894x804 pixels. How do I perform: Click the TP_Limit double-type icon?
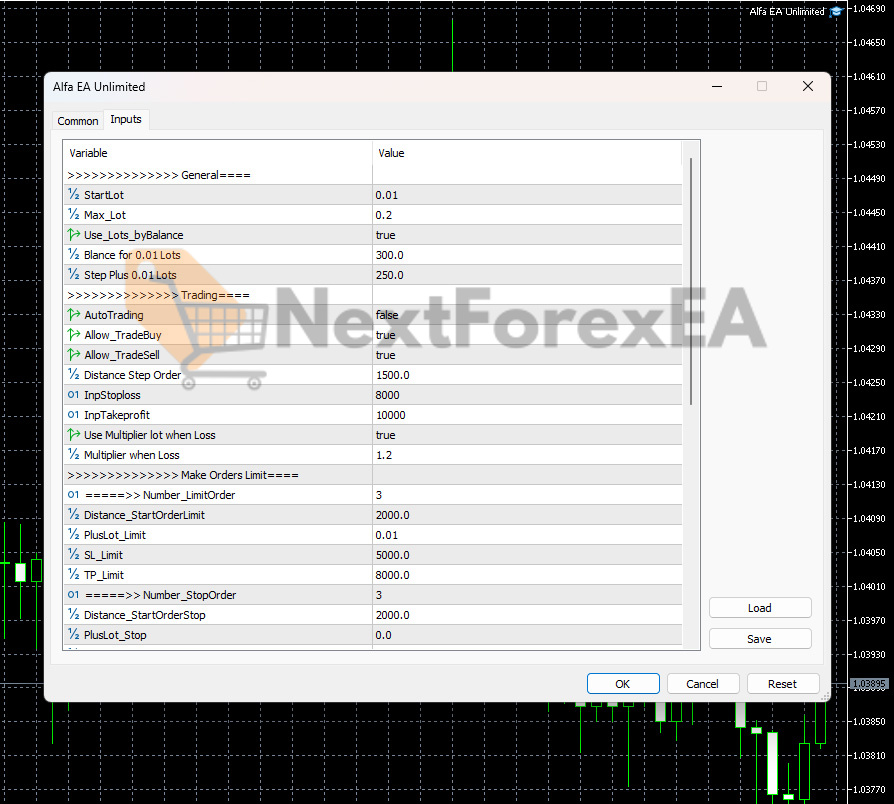[74, 575]
